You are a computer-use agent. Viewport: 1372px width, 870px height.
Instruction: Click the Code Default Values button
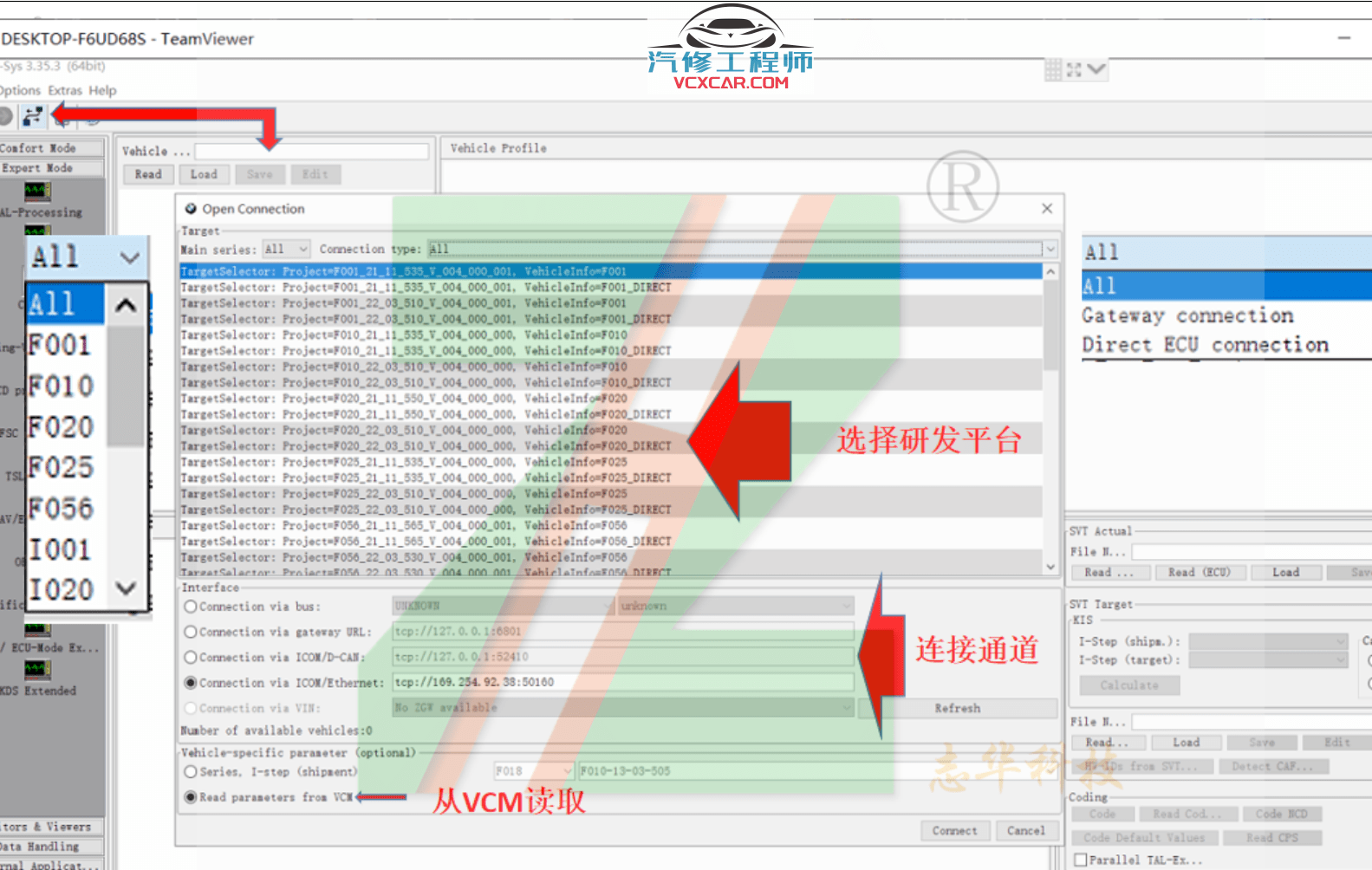tap(1145, 837)
